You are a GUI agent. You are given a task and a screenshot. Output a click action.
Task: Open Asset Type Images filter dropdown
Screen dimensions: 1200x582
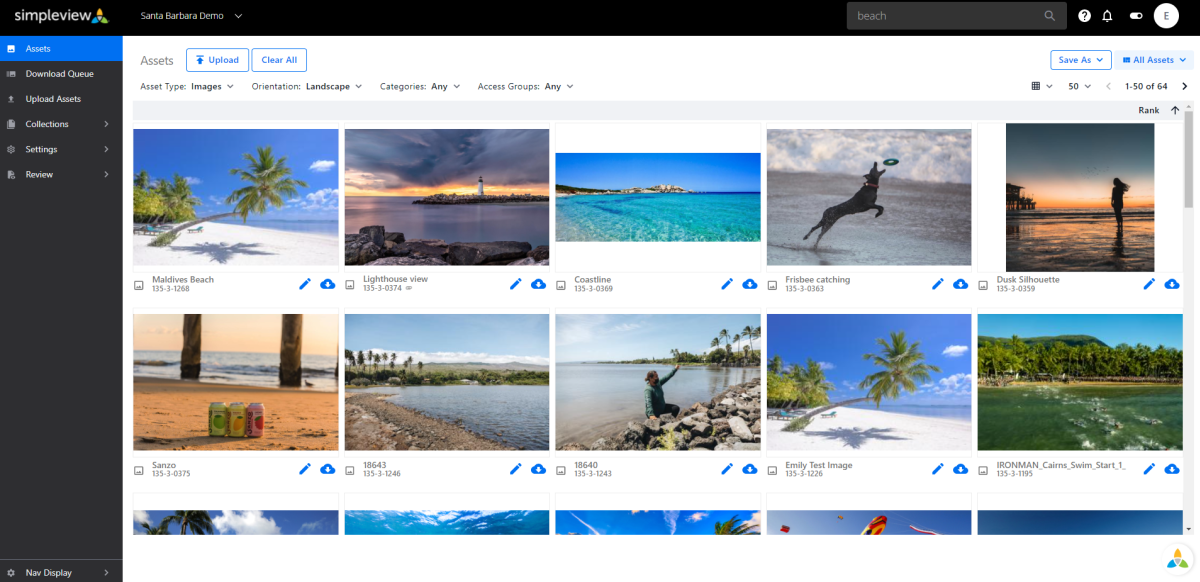click(187, 87)
